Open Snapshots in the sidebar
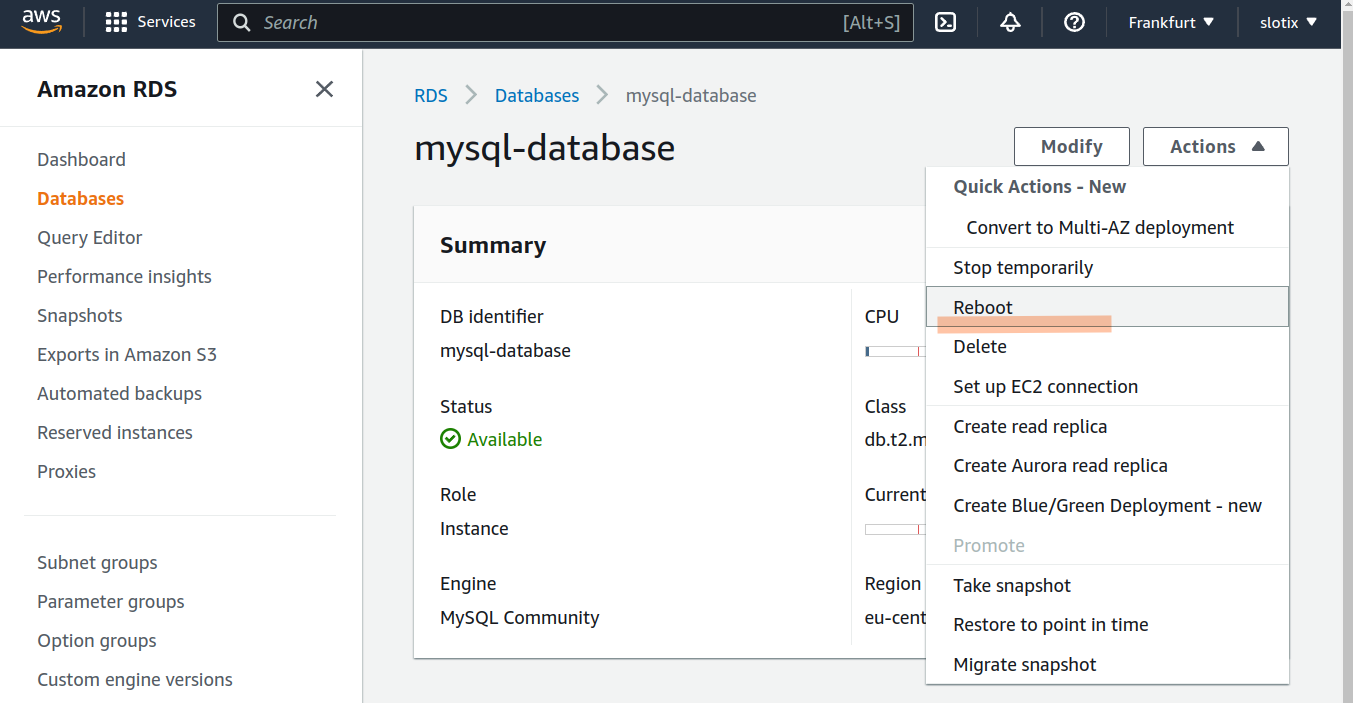 (x=80, y=316)
